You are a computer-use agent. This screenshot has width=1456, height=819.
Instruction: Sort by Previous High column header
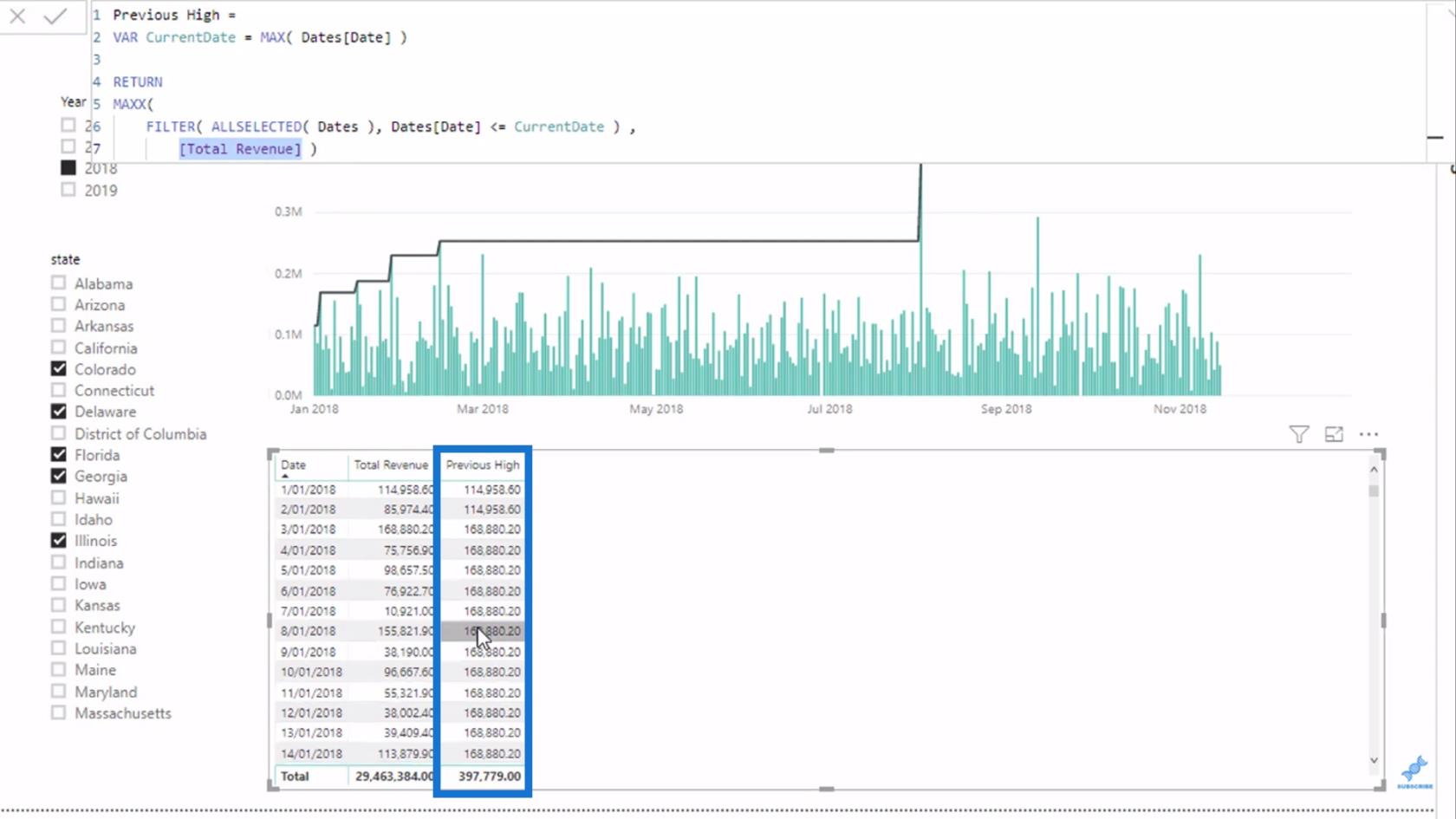[483, 465]
